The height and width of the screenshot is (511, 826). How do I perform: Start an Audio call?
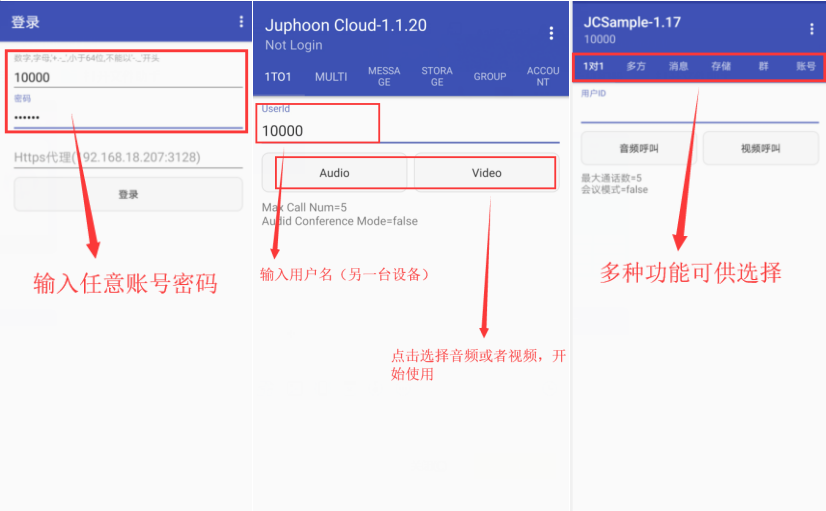click(x=335, y=173)
